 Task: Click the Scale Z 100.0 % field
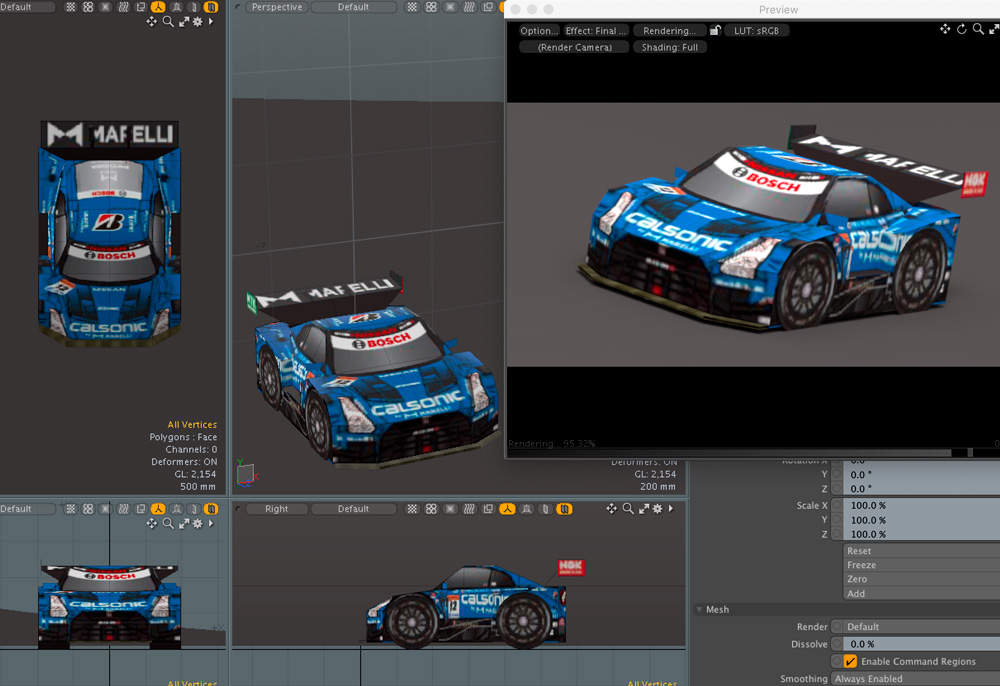coord(921,534)
